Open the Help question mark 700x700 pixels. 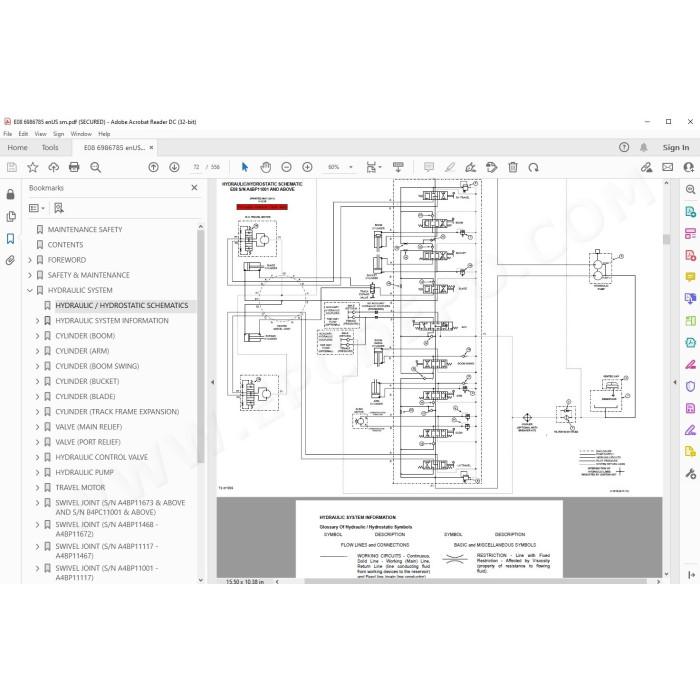click(624, 147)
